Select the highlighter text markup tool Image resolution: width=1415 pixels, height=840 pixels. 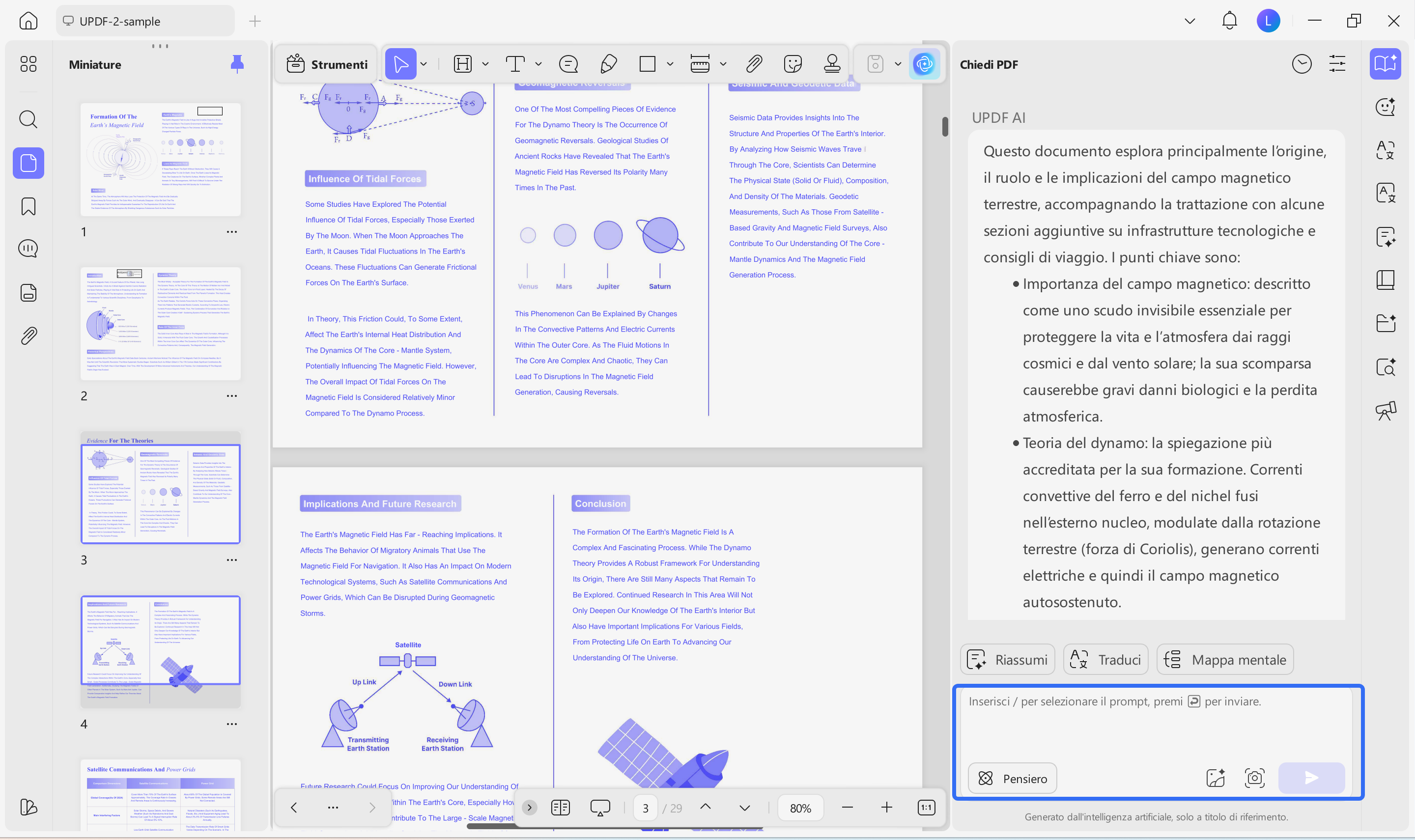pyautogui.click(x=463, y=64)
